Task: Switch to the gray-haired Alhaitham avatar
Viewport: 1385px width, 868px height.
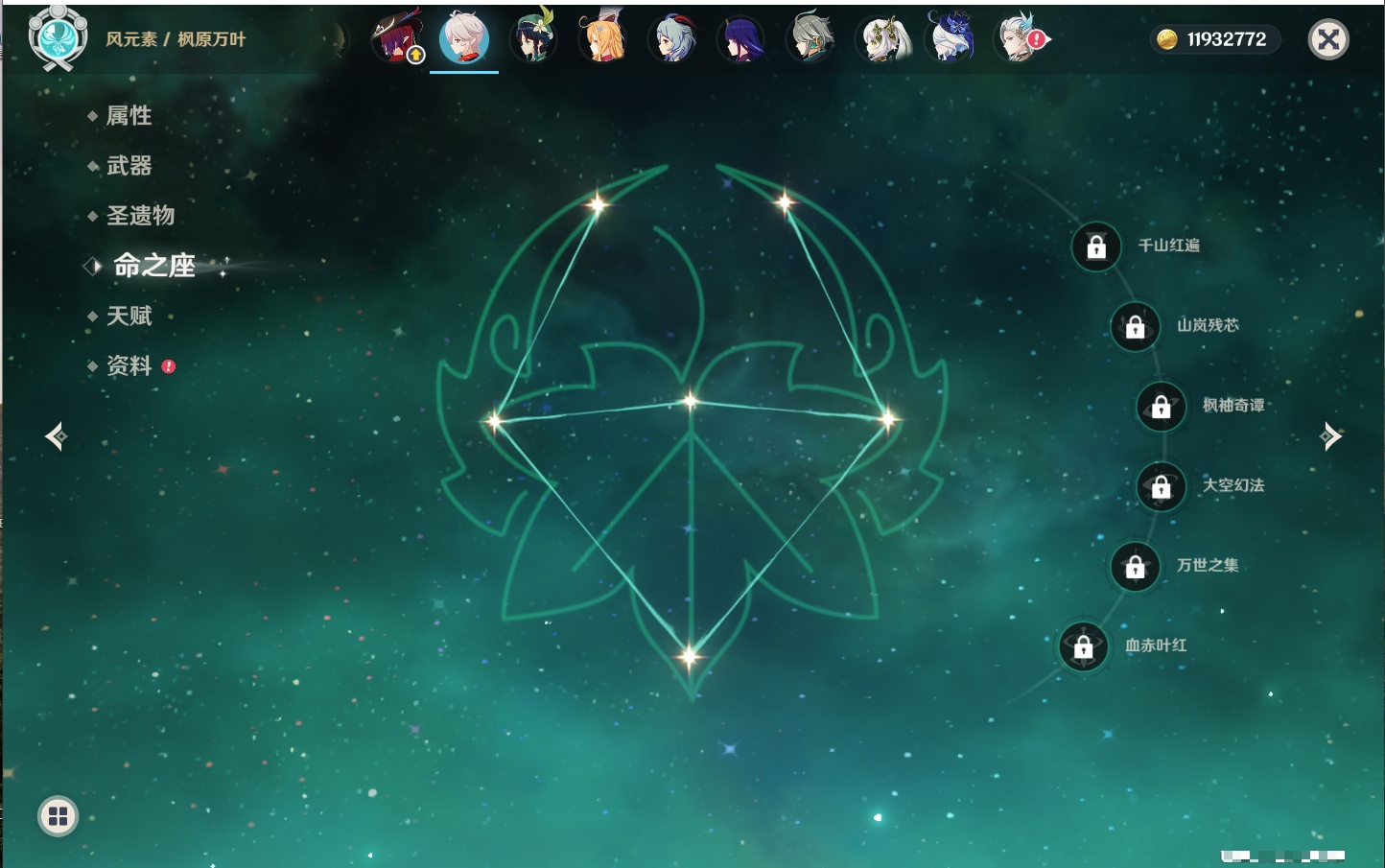Action: 811,38
